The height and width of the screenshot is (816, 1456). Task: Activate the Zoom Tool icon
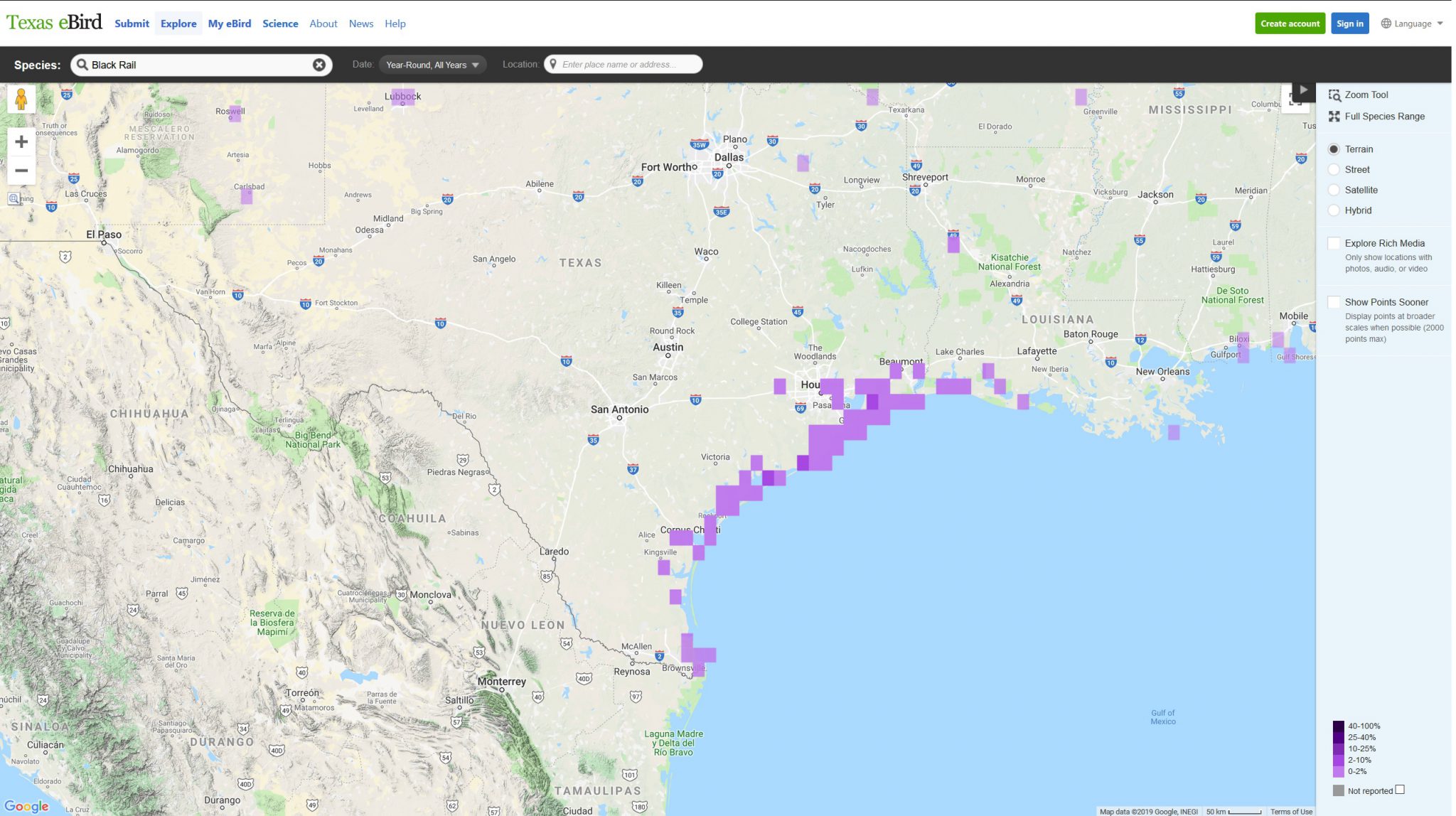(1334, 95)
